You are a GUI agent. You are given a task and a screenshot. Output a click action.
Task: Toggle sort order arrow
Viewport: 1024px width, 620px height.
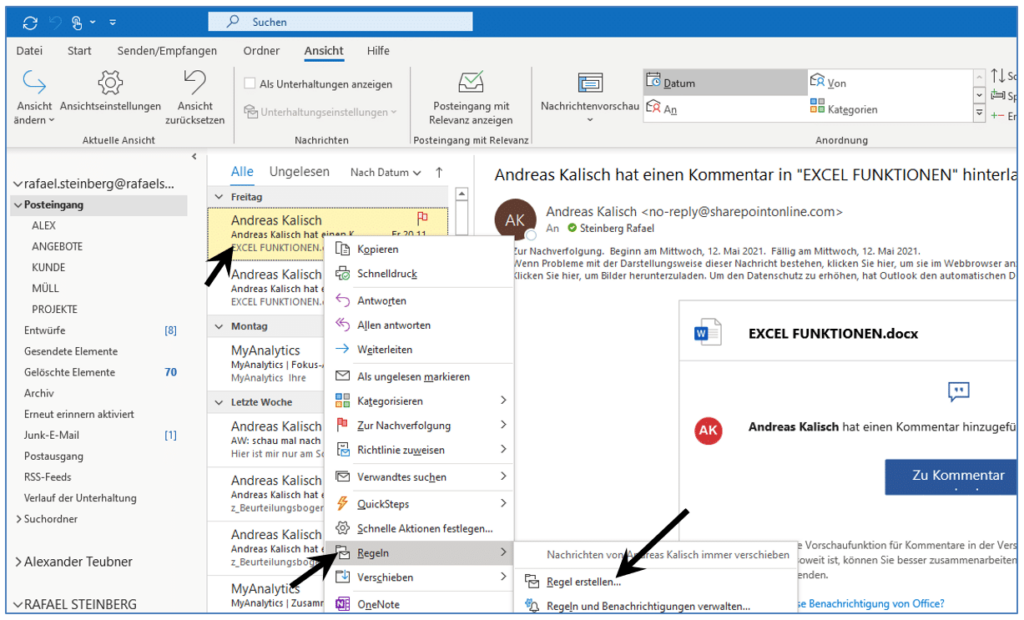tap(439, 172)
